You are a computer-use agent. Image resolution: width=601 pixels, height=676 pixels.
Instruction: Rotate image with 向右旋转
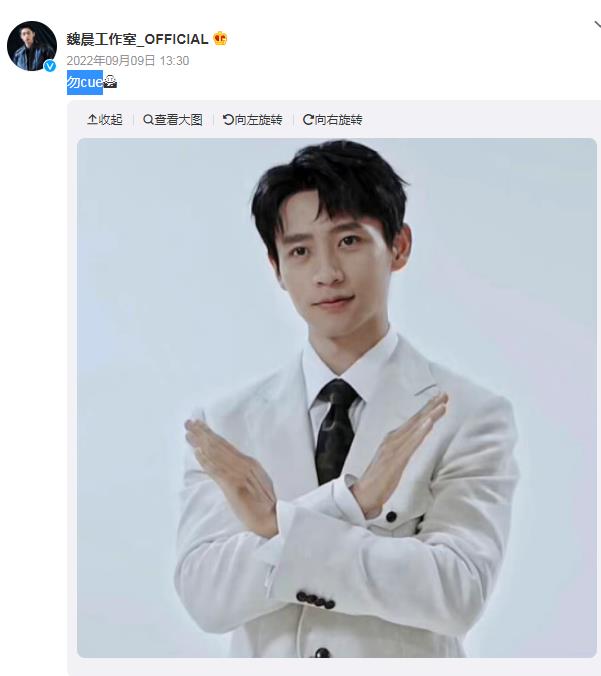(332, 119)
